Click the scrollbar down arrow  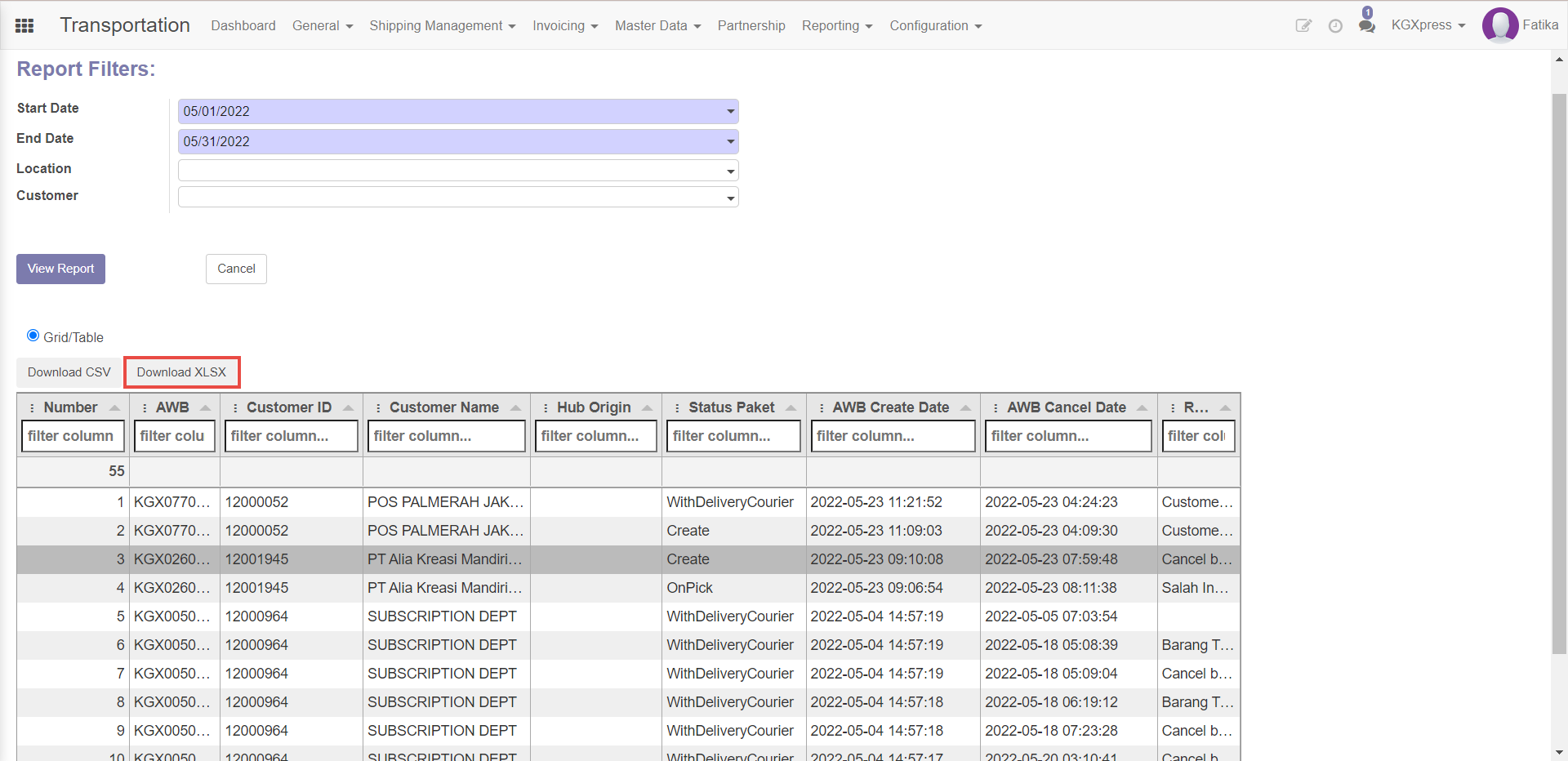1559,753
